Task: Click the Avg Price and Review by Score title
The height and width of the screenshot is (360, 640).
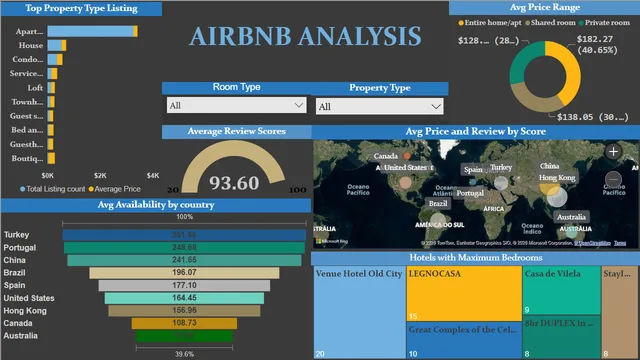Action: (476, 131)
